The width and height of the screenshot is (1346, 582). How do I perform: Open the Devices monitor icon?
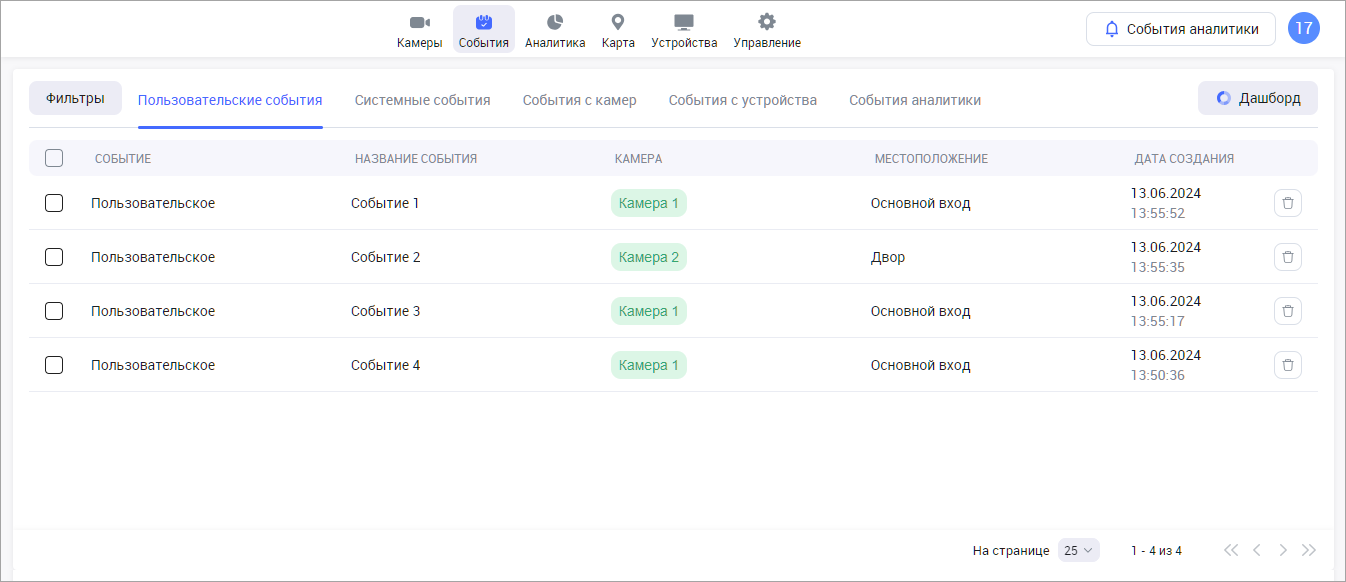click(684, 23)
